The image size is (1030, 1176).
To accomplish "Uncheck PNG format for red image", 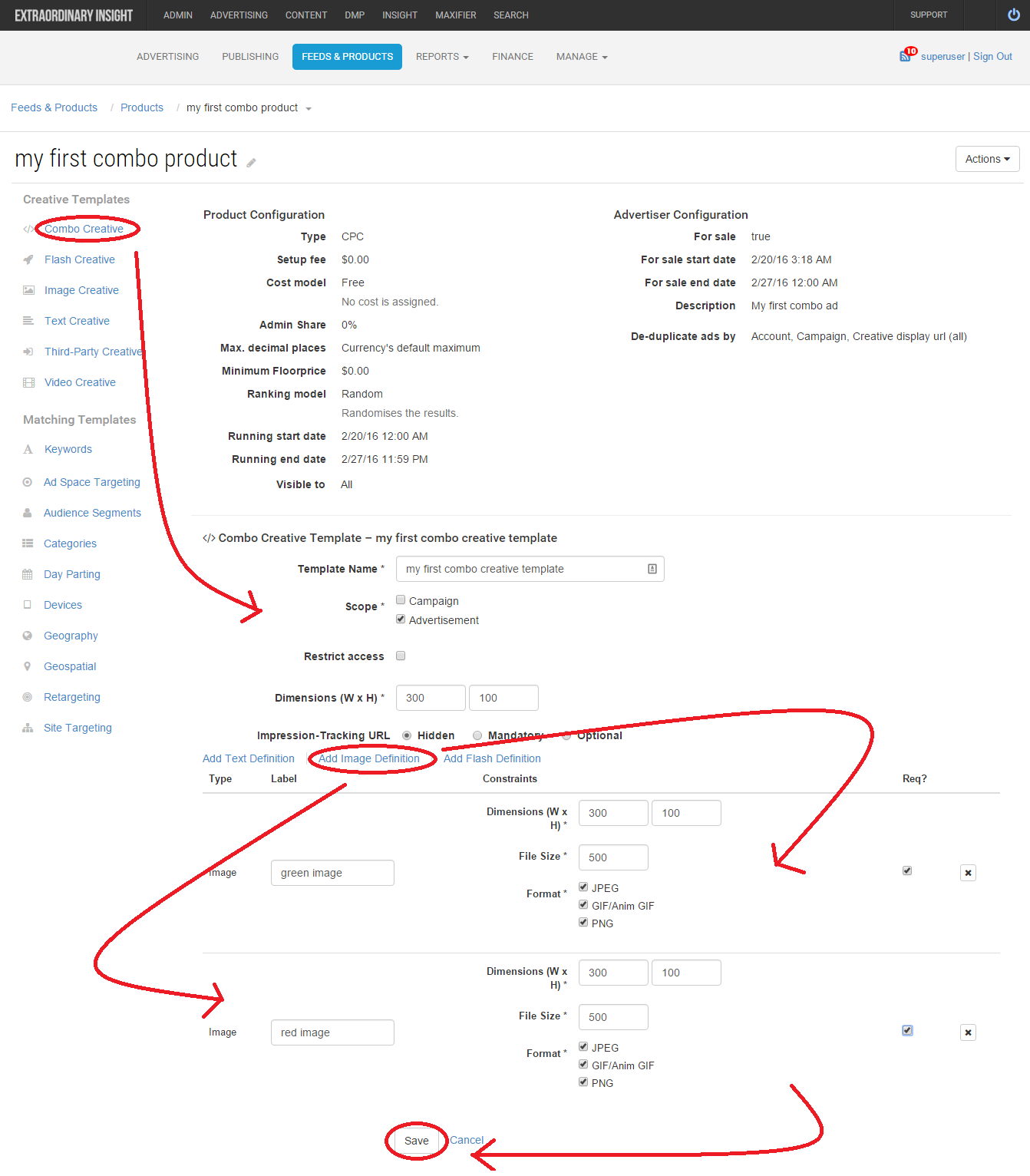I will pos(583,1082).
